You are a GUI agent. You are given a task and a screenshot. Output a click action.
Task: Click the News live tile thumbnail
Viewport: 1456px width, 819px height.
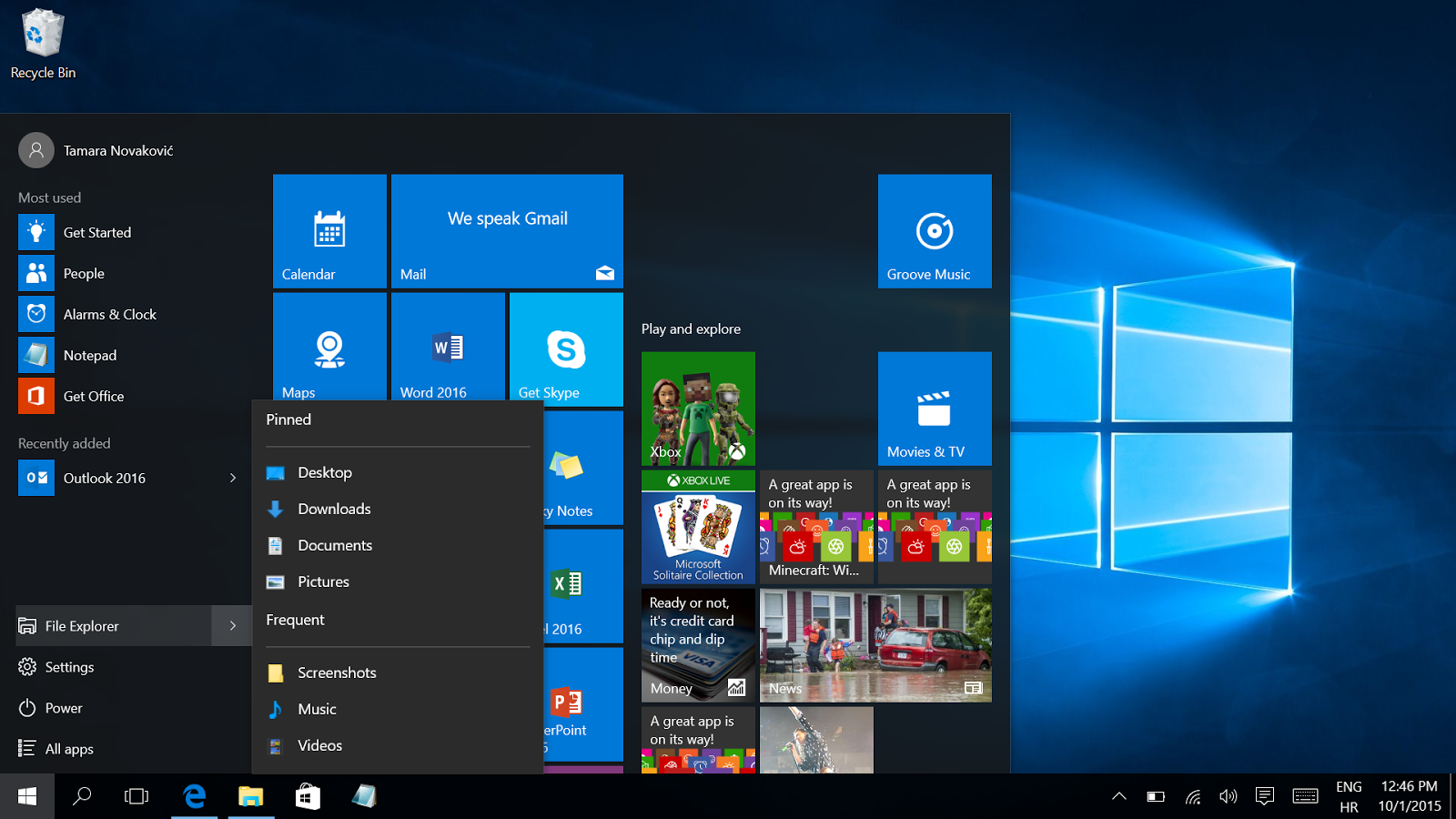click(x=875, y=645)
